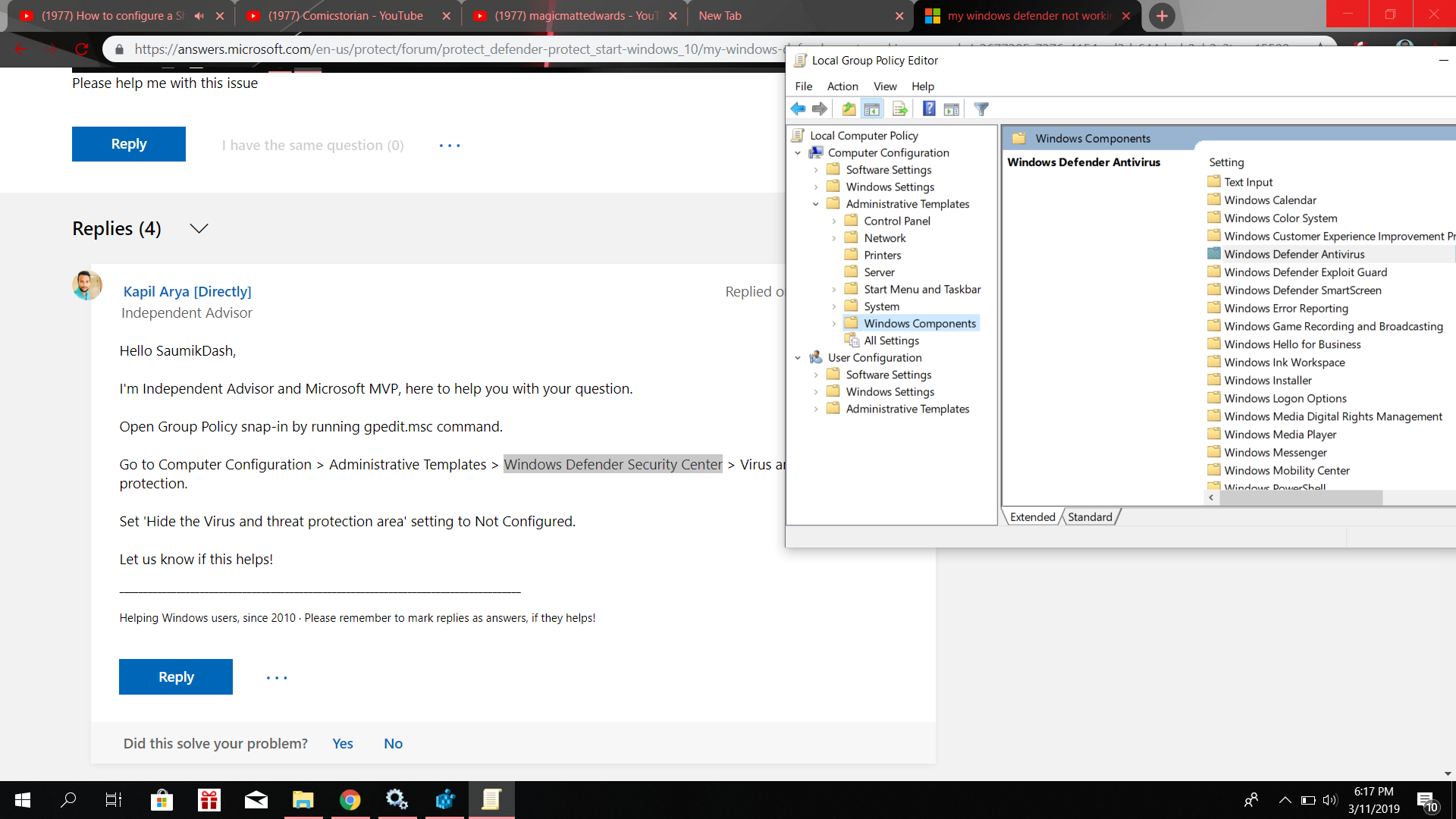Screen dimensions: 1456x819
Task: Open the blue Help icon in toolbar
Action: pyautogui.click(x=929, y=109)
